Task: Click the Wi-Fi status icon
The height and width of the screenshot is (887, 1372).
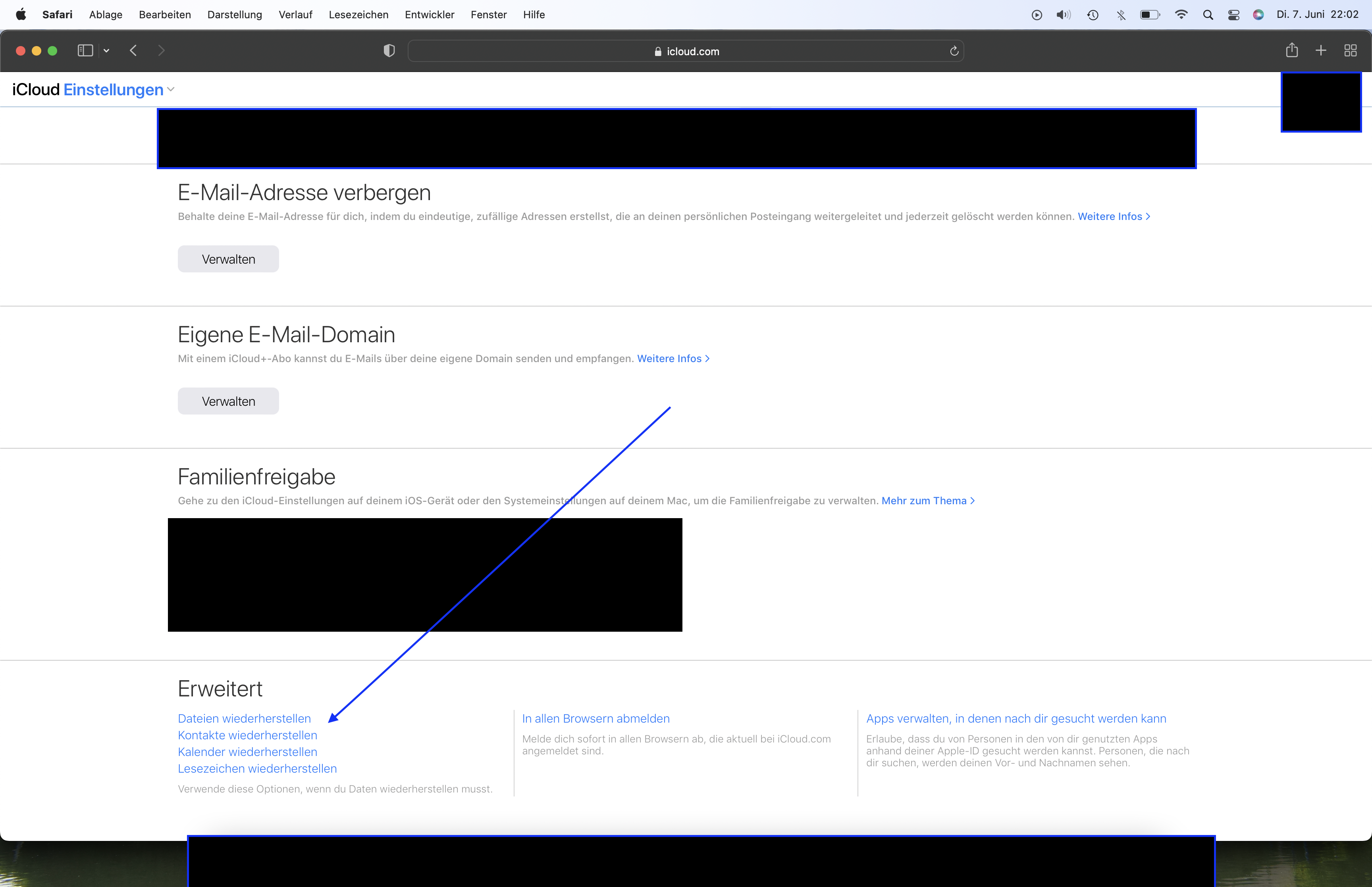Action: tap(1181, 15)
